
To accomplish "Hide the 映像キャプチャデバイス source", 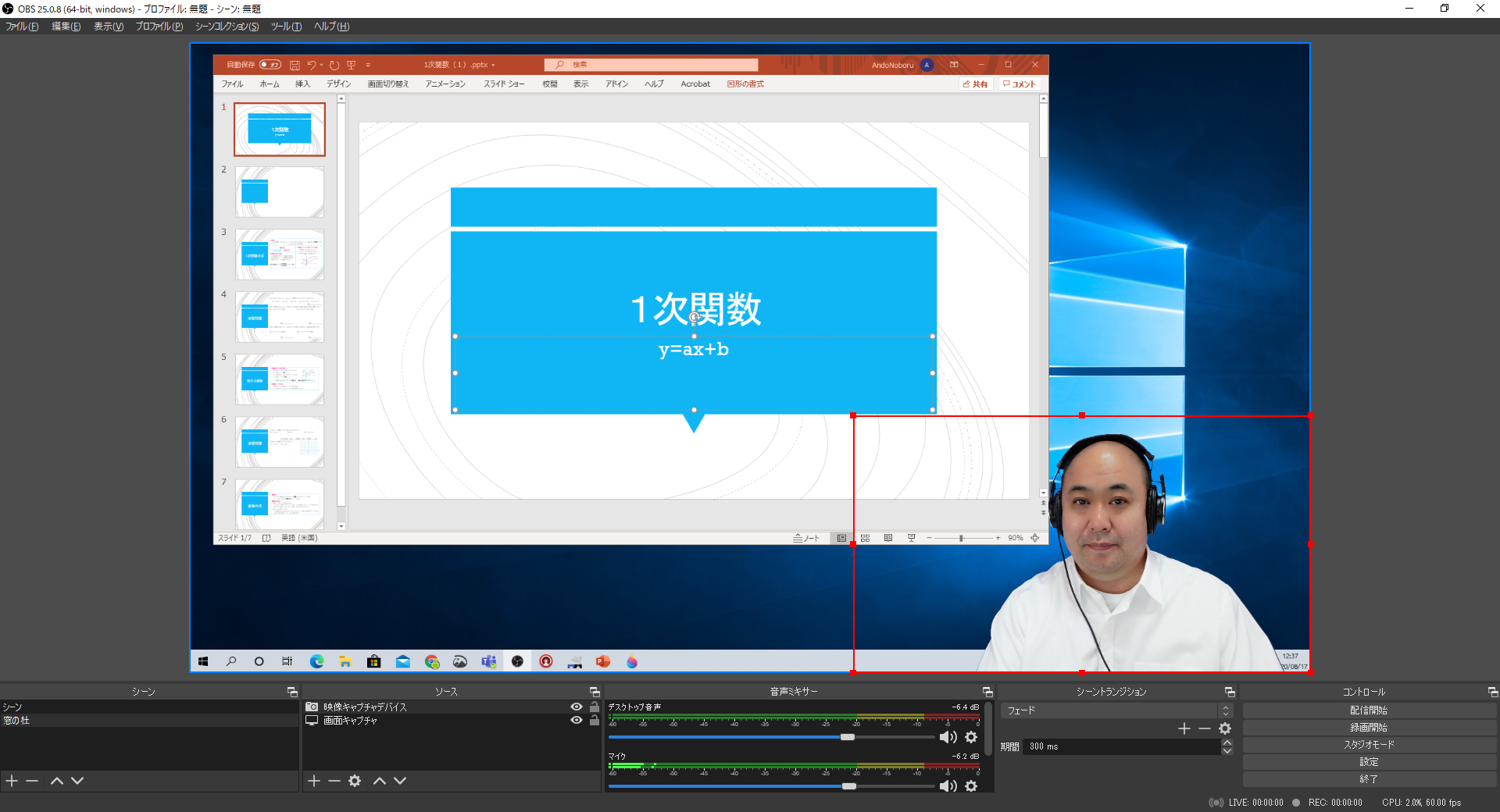I will 577,707.
